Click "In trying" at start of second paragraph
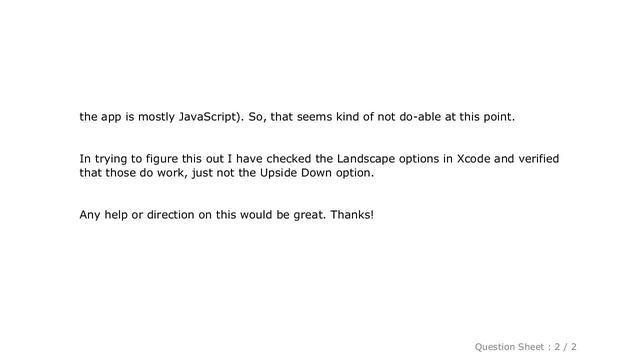640x360 pixels. pyautogui.click(x=103, y=159)
